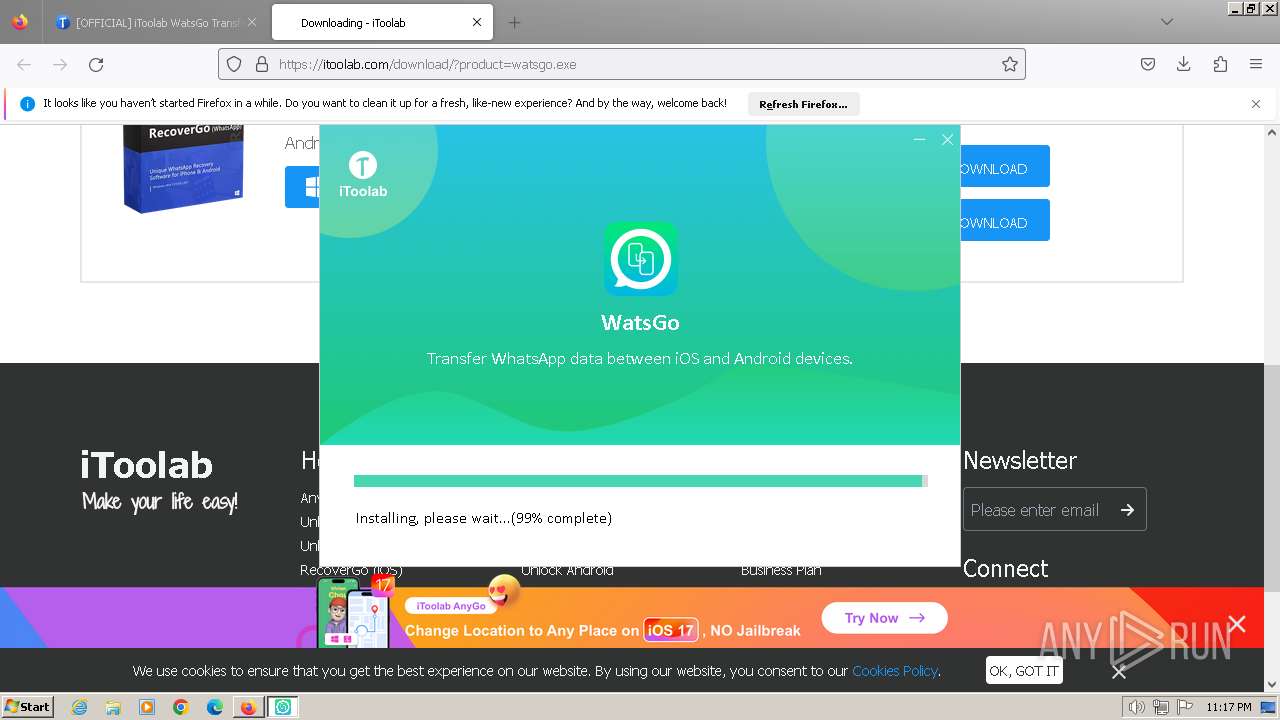Open the Windows Start menu

click(x=27, y=707)
